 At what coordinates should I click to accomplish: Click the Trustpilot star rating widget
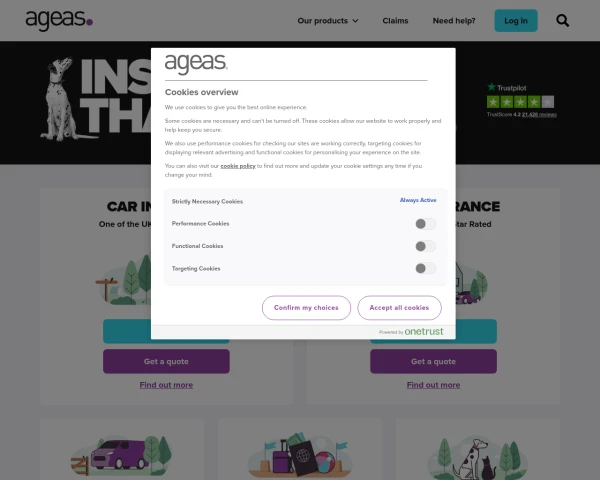tap(521, 100)
